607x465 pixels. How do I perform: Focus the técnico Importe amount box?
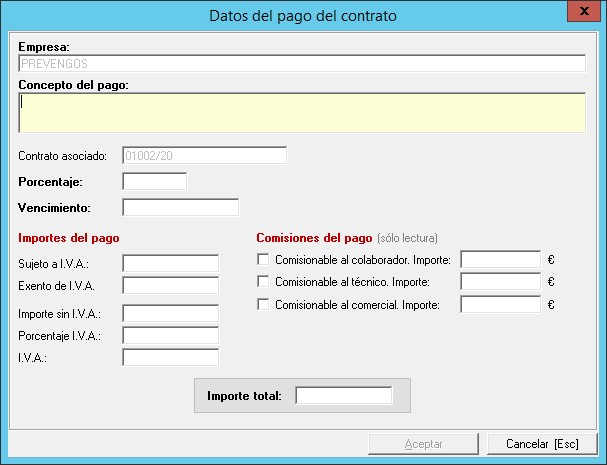coord(500,282)
